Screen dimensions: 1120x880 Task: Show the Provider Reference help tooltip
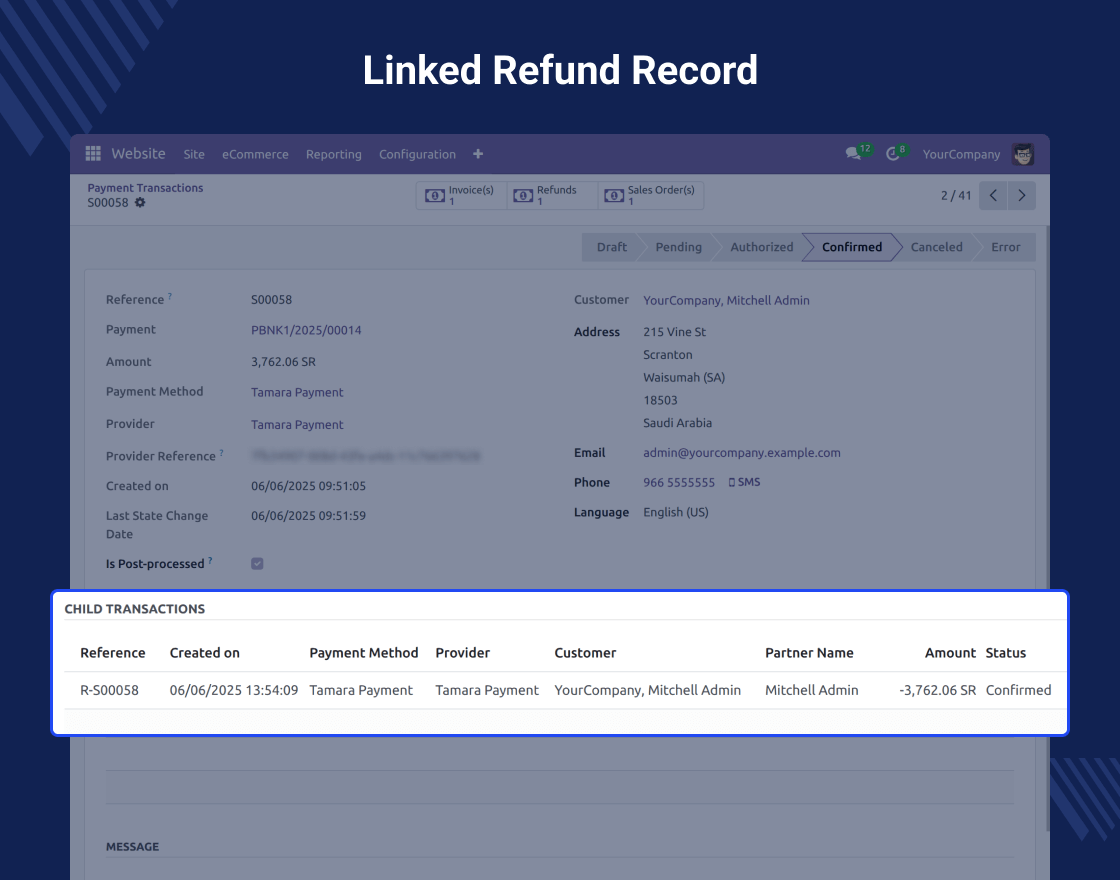click(x=221, y=452)
